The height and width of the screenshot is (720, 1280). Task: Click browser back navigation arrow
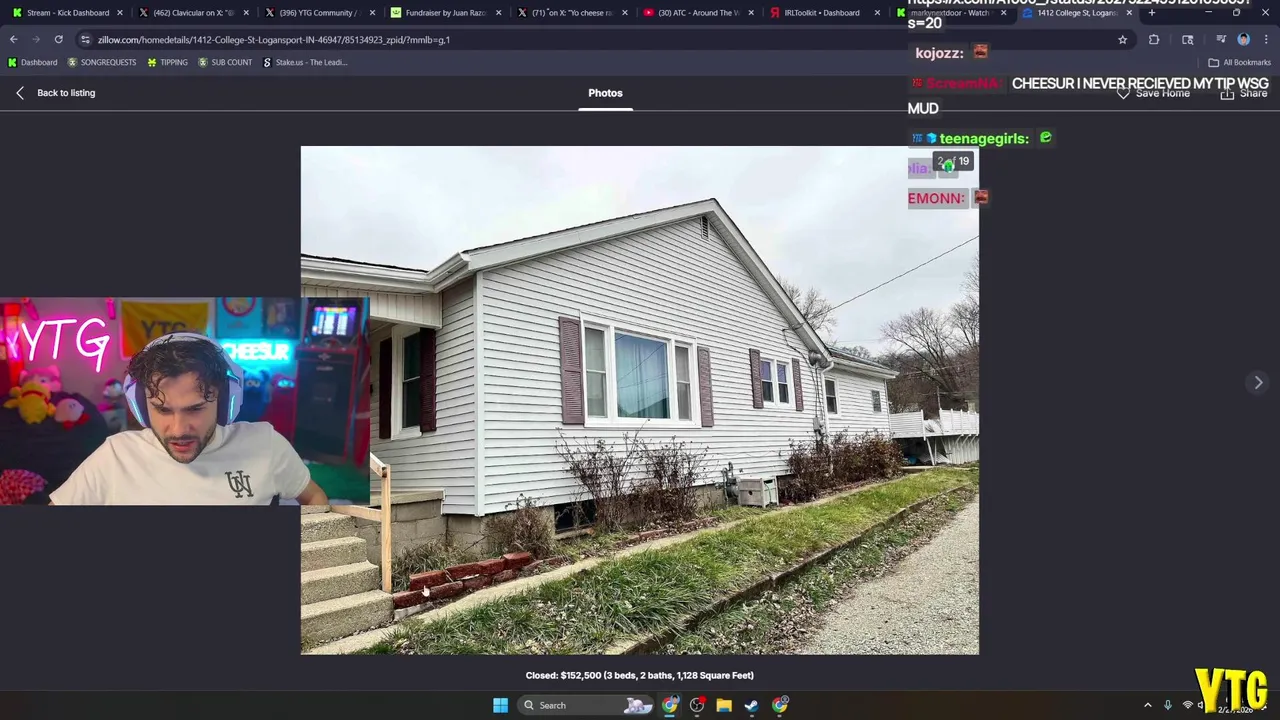pyautogui.click(x=14, y=39)
